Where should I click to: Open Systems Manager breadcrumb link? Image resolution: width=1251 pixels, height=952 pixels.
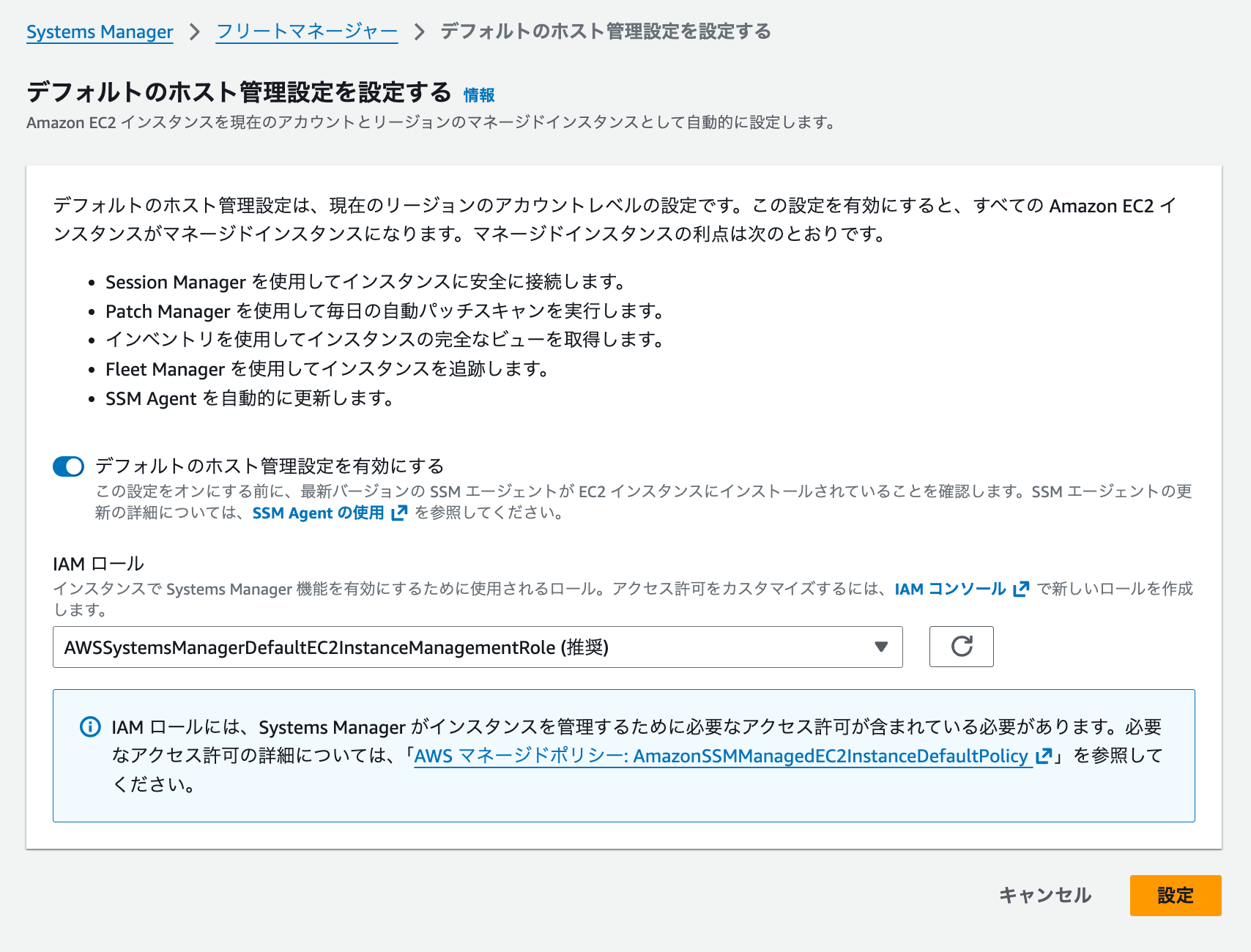pos(100,32)
